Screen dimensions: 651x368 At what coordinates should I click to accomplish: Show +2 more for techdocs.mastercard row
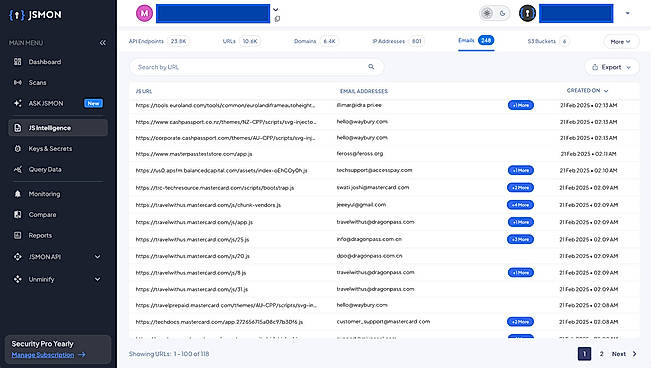520,322
